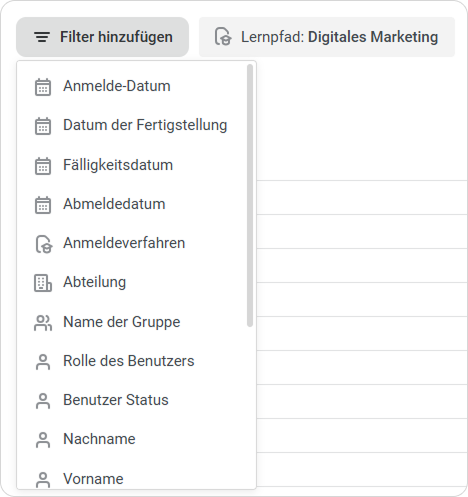The image size is (468, 497).
Task: Click the calendar icon next to Fälligkeitsdatum
Action: click(43, 166)
